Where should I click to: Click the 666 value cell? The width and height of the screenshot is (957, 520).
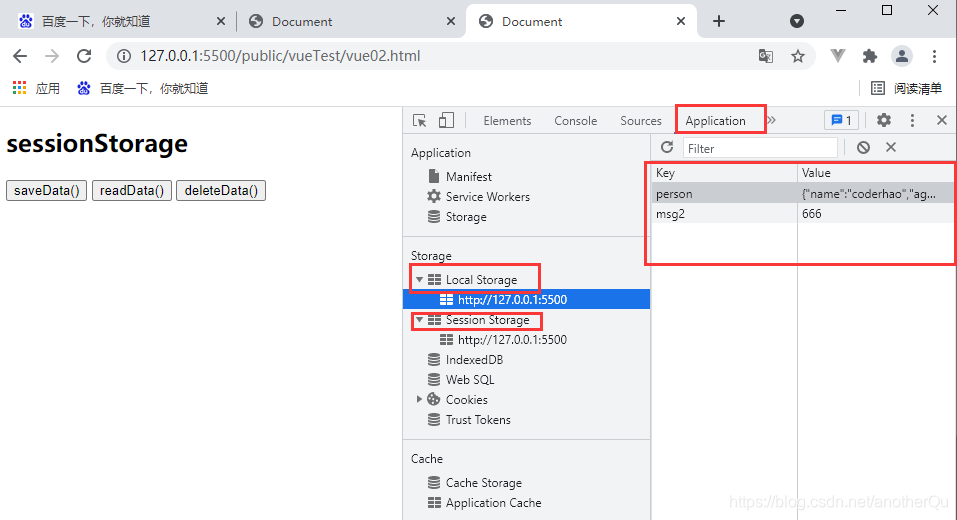pyautogui.click(x=876, y=214)
